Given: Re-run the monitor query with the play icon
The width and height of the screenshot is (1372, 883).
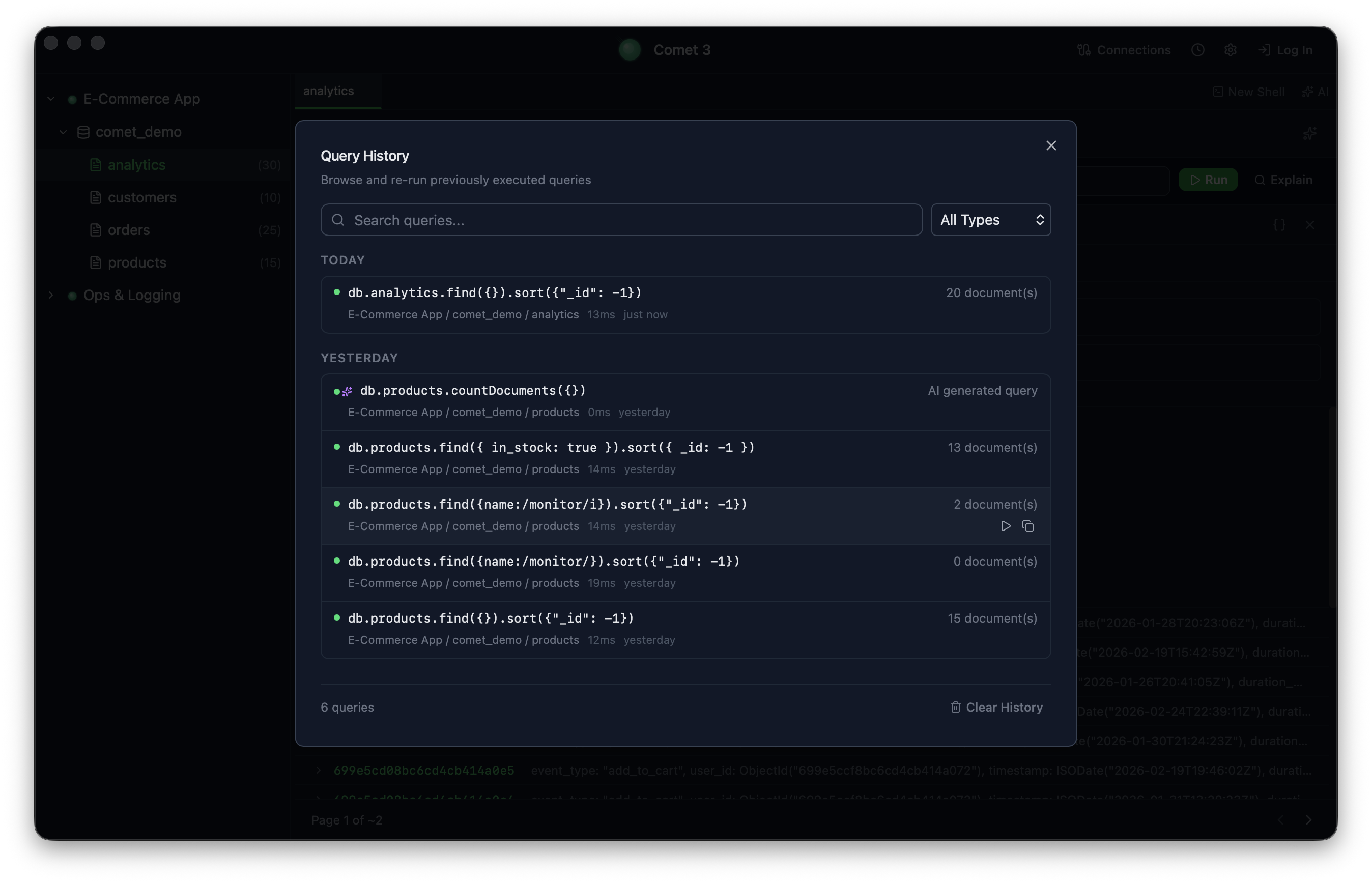Looking at the screenshot, I should coord(1005,526).
